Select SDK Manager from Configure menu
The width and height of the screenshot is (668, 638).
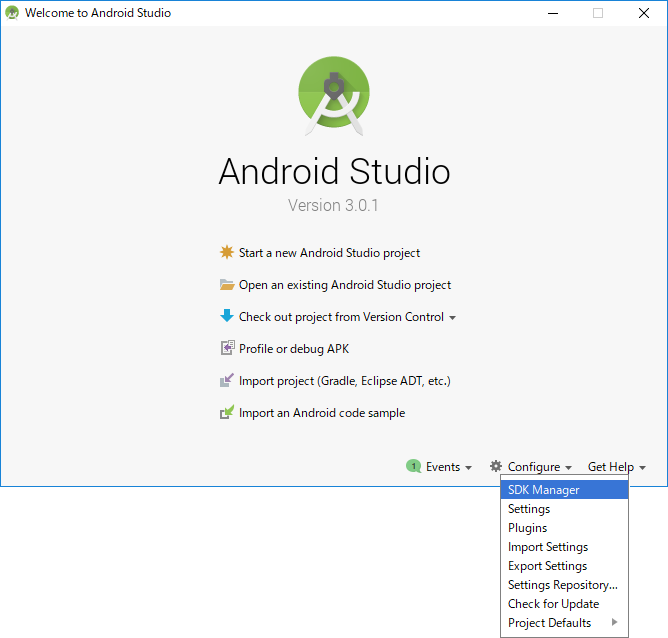[x=564, y=490]
